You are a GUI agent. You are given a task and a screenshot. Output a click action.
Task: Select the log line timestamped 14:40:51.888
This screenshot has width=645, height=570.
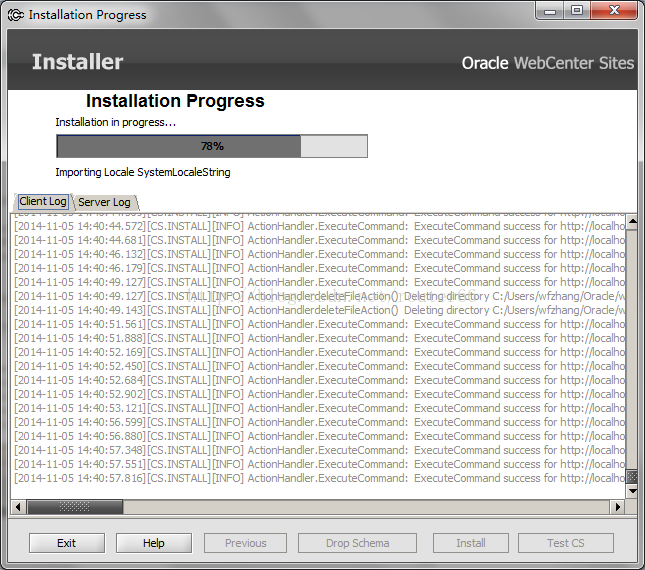coord(319,338)
